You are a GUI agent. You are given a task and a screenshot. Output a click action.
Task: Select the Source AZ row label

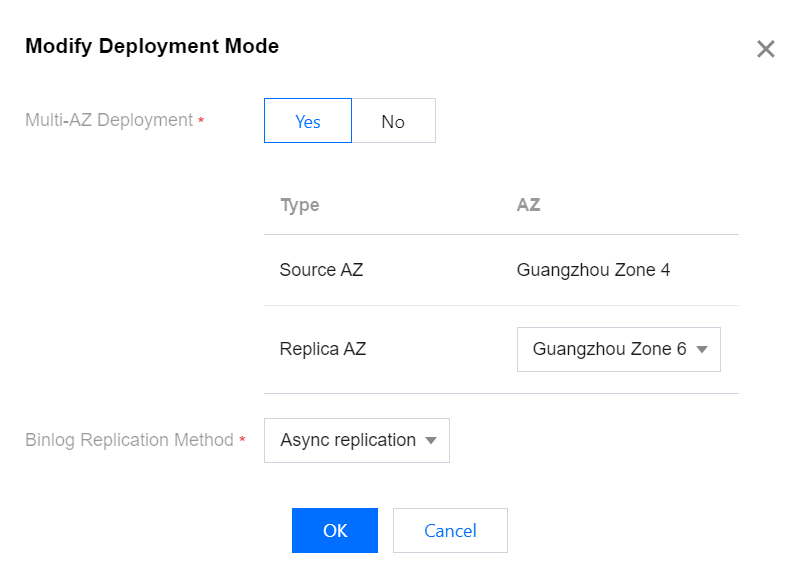(x=321, y=270)
